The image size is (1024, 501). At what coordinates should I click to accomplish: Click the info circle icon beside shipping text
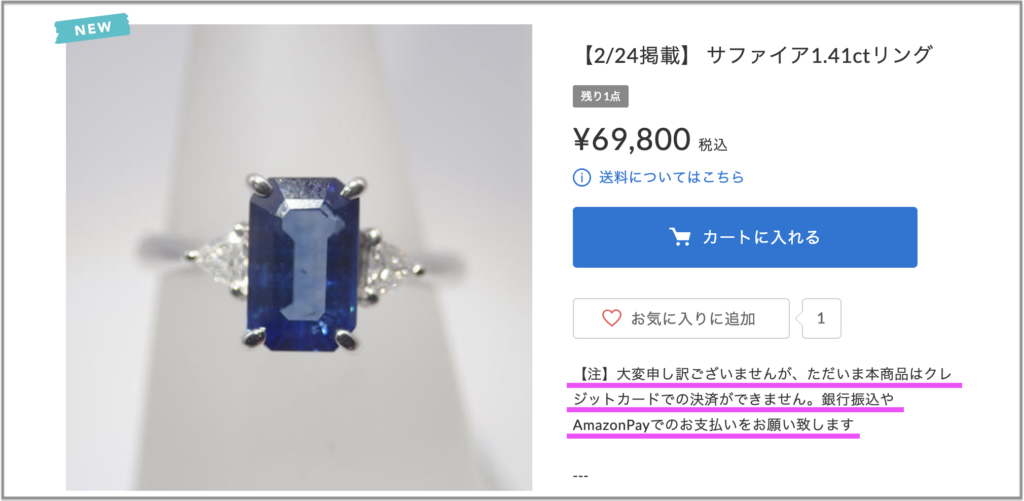(581, 177)
